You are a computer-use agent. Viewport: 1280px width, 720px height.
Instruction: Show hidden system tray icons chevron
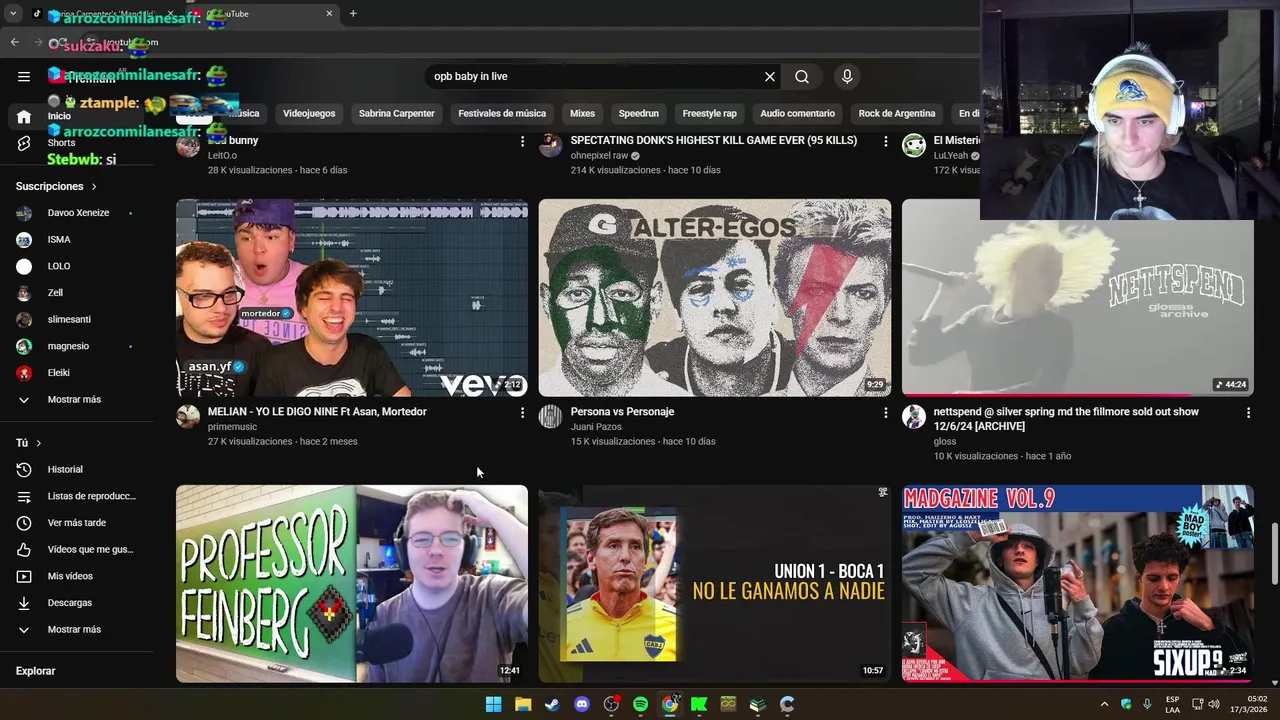[1104, 704]
